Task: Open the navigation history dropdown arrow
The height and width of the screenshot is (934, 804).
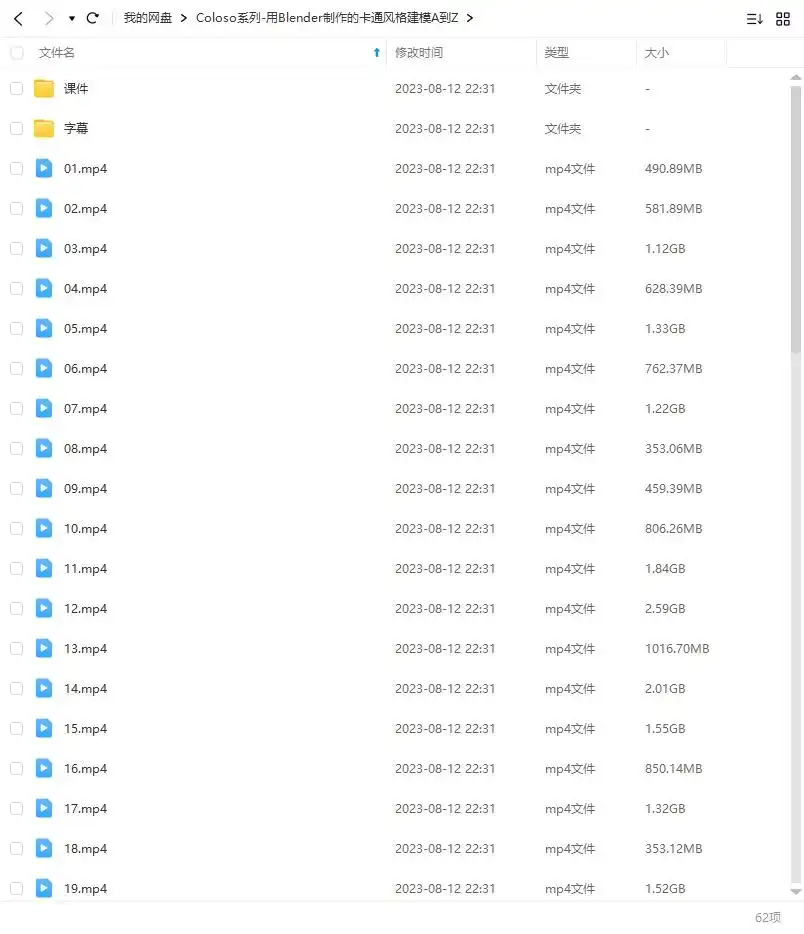Action: pyautogui.click(x=71, y=19)
